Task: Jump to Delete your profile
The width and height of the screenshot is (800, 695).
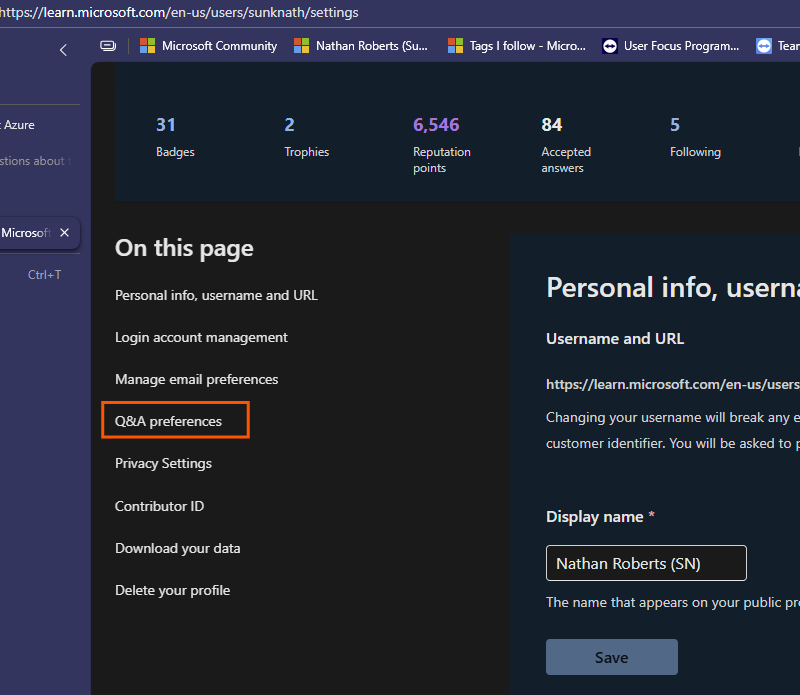Action: pyautogui.click(x=172, y=590)
